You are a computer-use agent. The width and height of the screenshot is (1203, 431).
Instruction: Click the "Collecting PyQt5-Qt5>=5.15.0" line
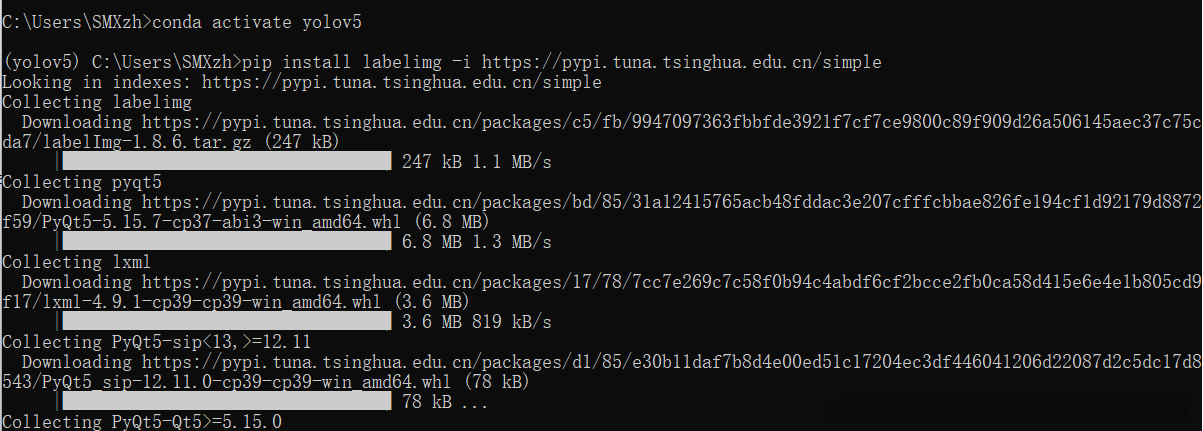click(142, 422)
